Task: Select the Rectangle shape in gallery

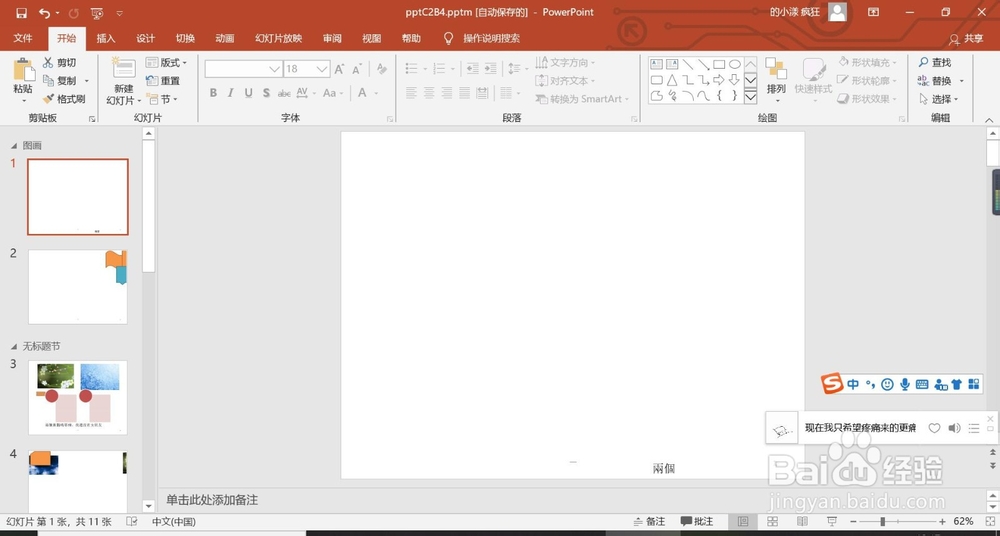Action: pyautogui.click(x=719, y=64)
